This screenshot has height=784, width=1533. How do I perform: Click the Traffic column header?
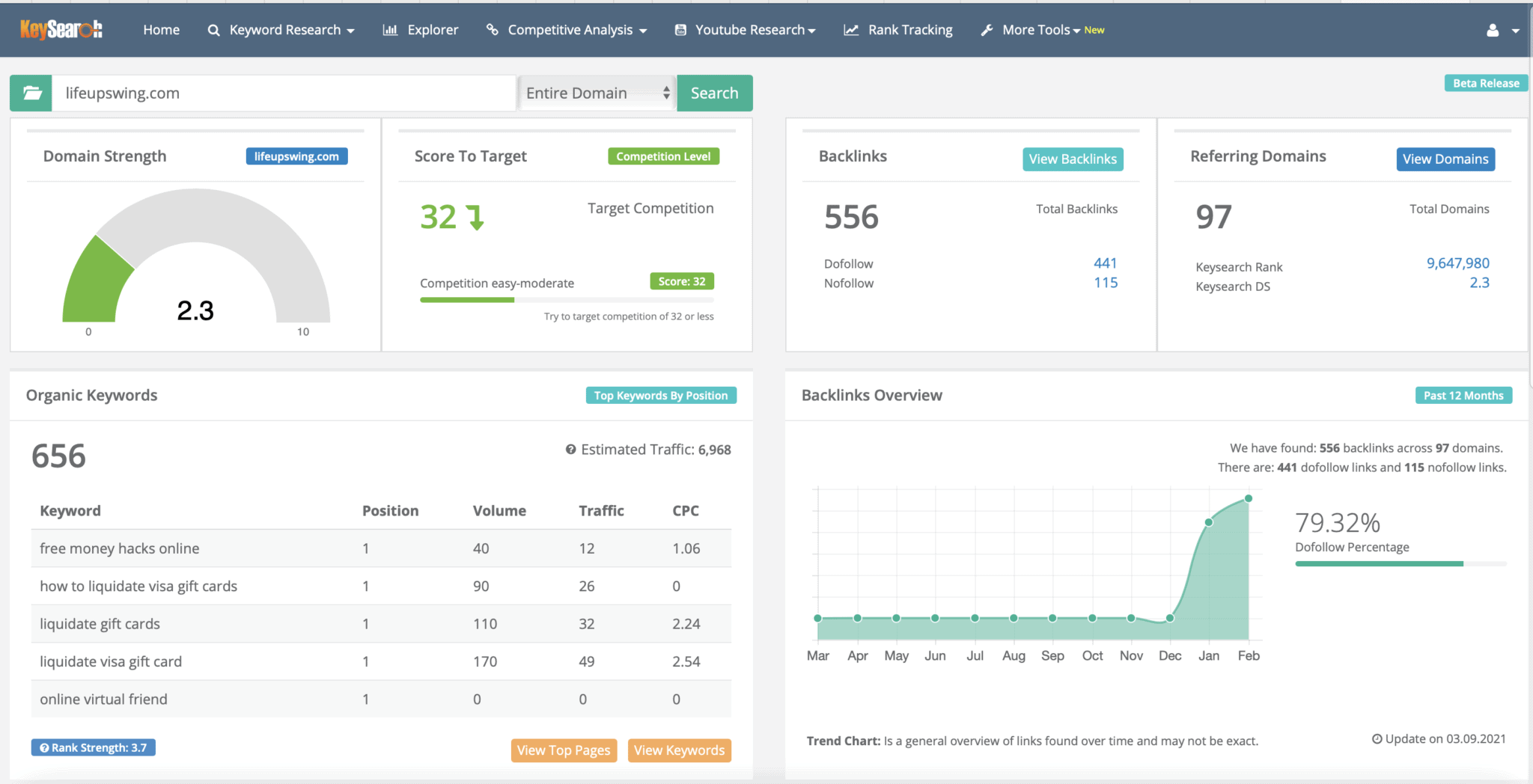pyautogui.click(x=601, y=510)
